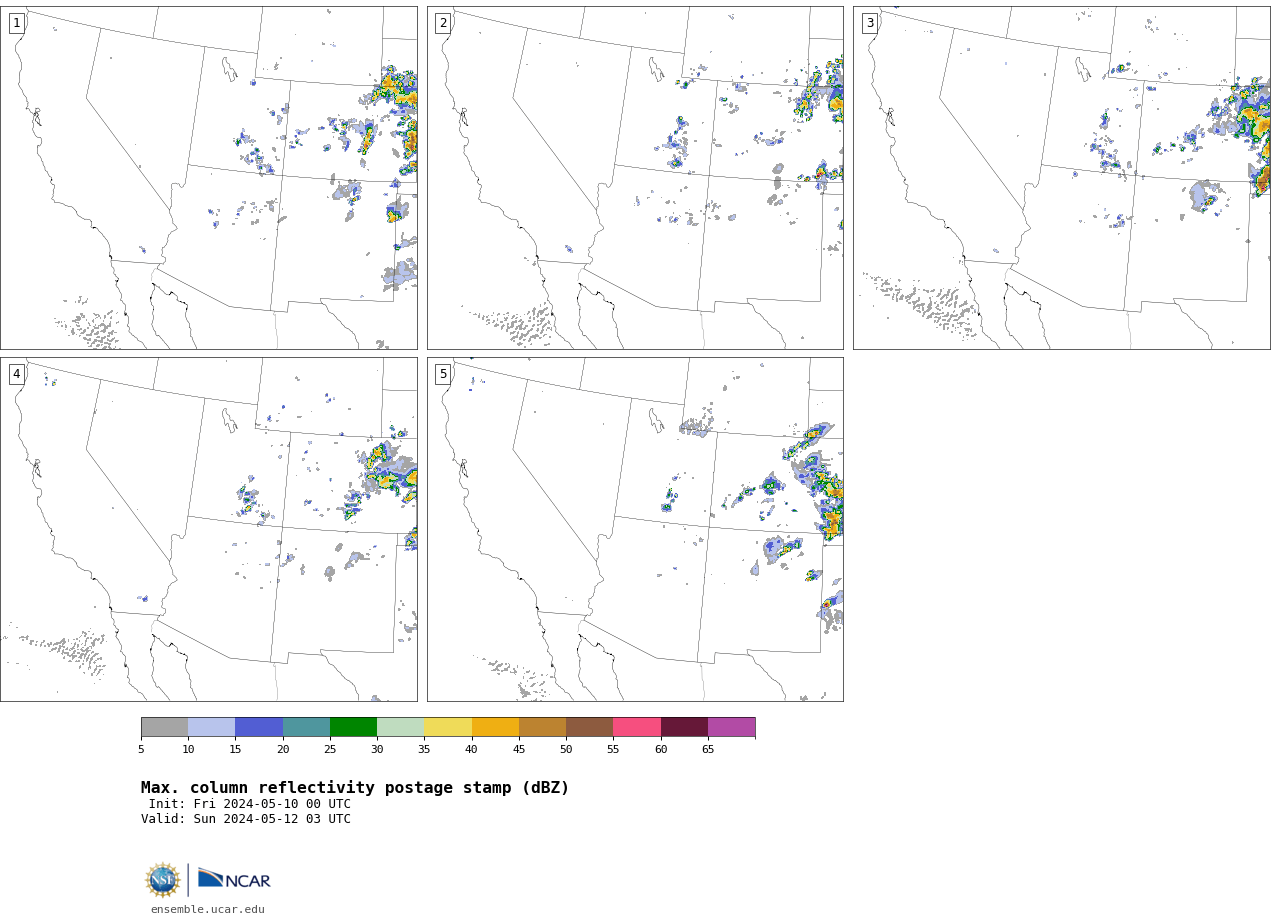Click the yellow 35-40 dBZ swatch
This screenshot has width=1280, height=920.
(448, 727)
